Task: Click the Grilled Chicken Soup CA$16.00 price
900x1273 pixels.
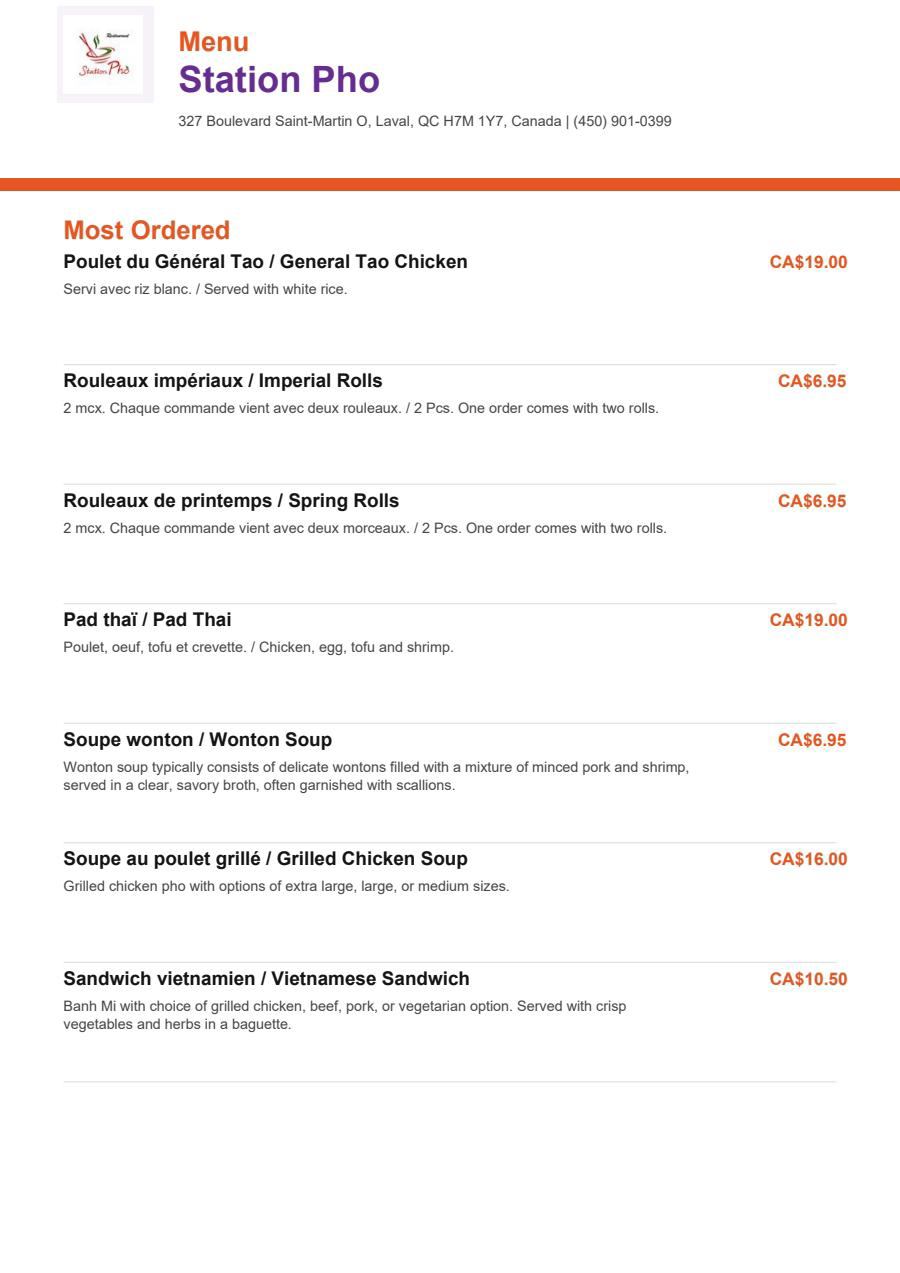Action: pyautogui.click(x=808, y=859)
